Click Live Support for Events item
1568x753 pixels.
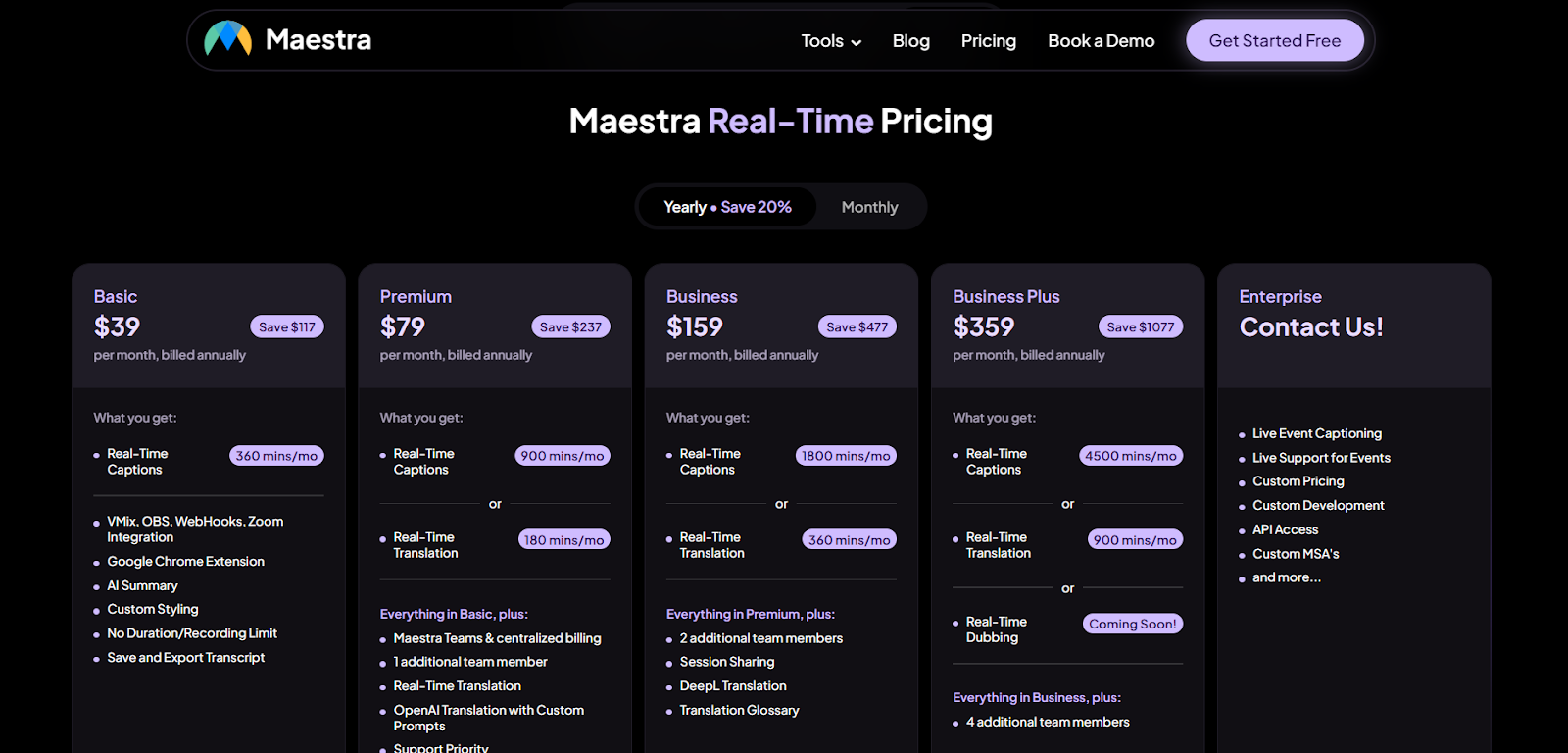pyautogui.click(x=1321, y=458)
